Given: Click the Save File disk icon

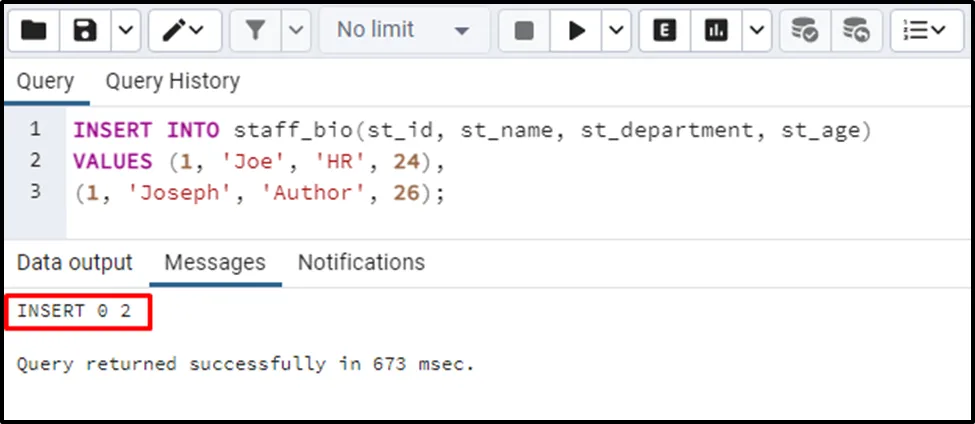Looking at the screenshot, I should pyautogui.click(x=84, y=31).
